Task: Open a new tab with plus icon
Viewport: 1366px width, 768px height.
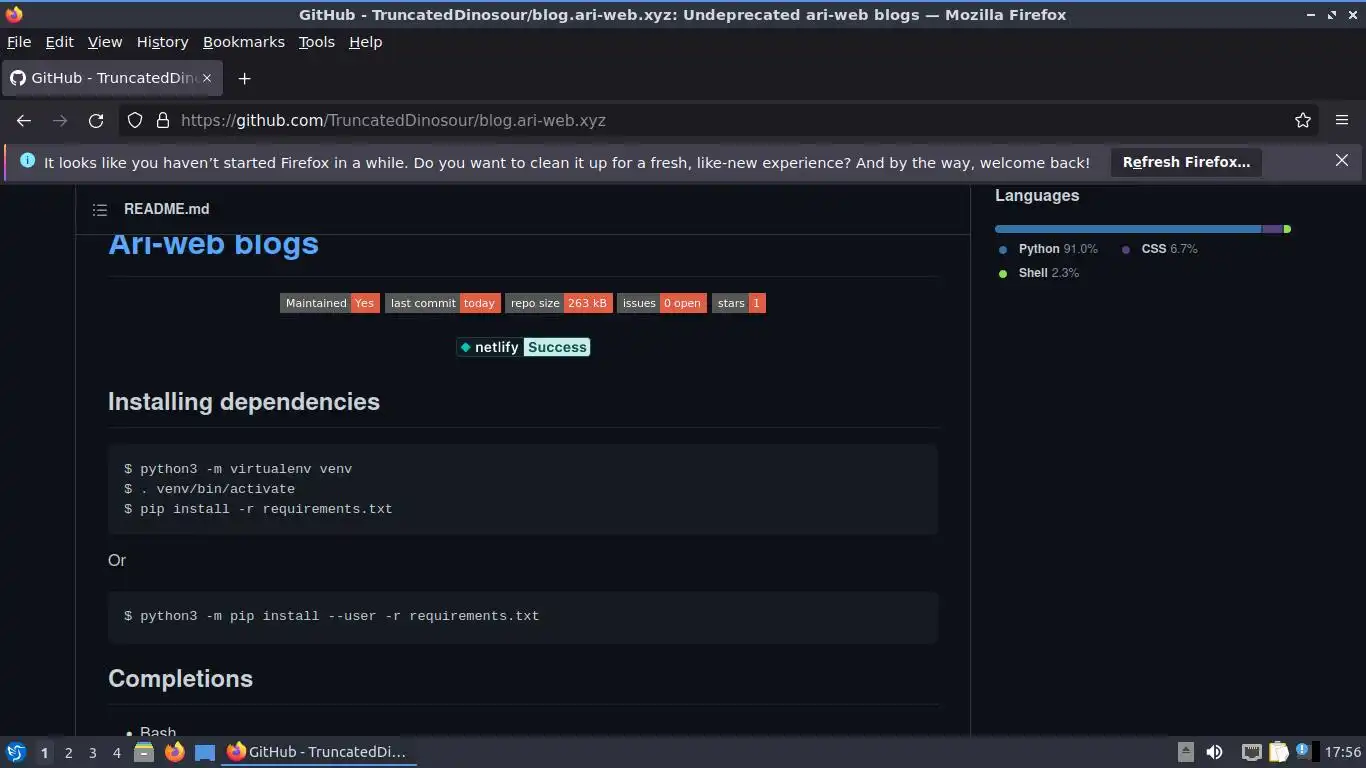Action: tap(244, 78)
